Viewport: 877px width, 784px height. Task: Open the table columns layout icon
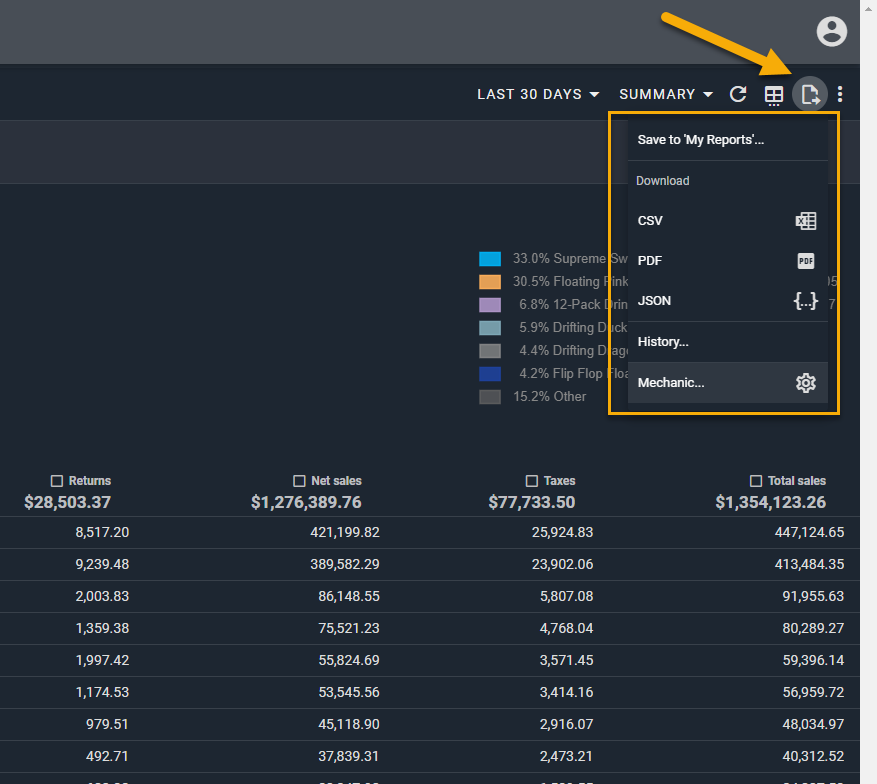[773, 95]
